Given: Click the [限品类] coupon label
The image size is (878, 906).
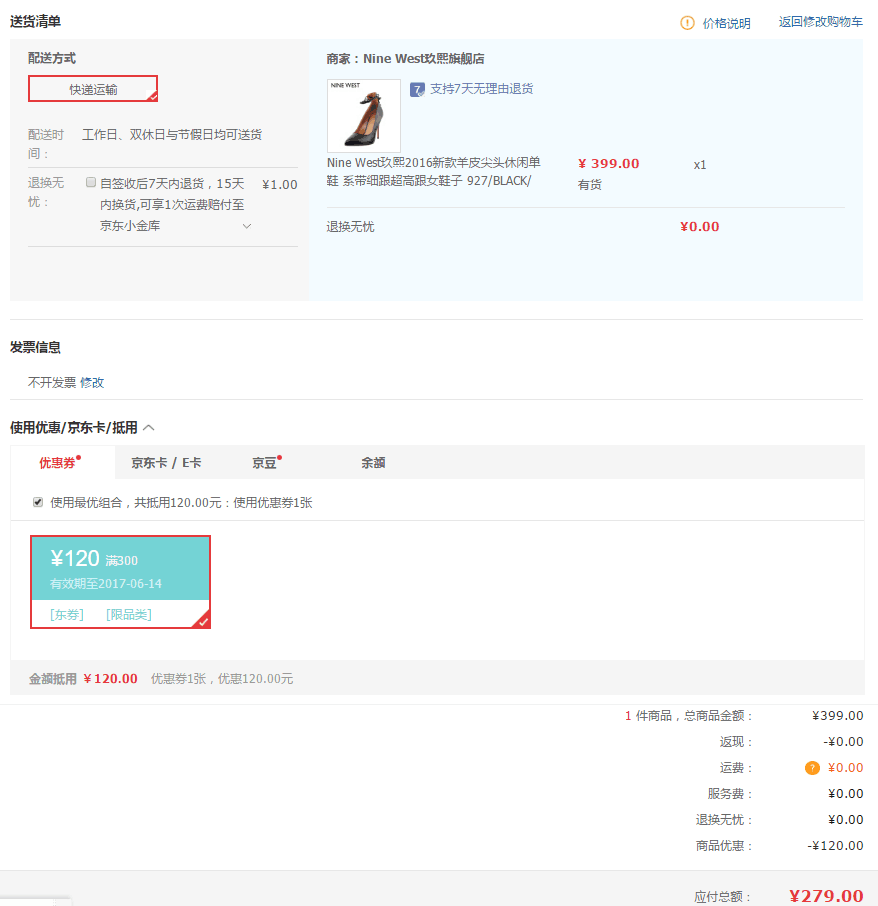Looking at the screenshot, I should click(129, 614).
